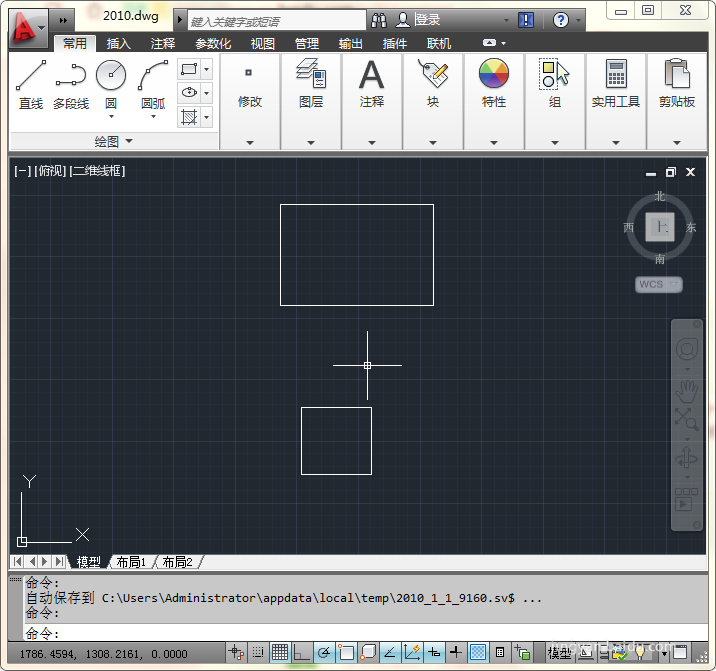Open the Properties (特性) color wheel panel
Screen dimensions: 716x671
pos(494,101)
